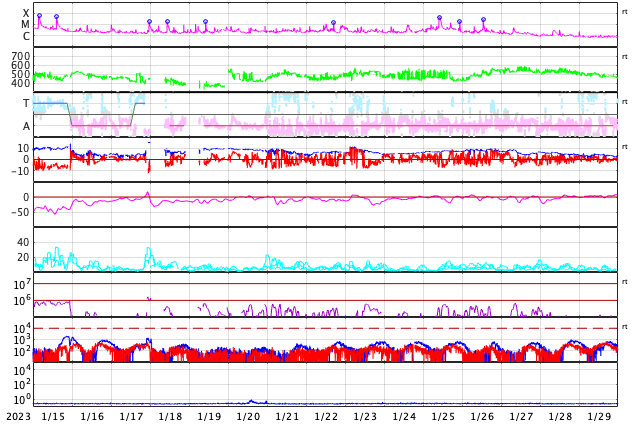This screenshot has width=634, height=424.
Task: Select the 1/27 date label
Action: tap(521, 416)
